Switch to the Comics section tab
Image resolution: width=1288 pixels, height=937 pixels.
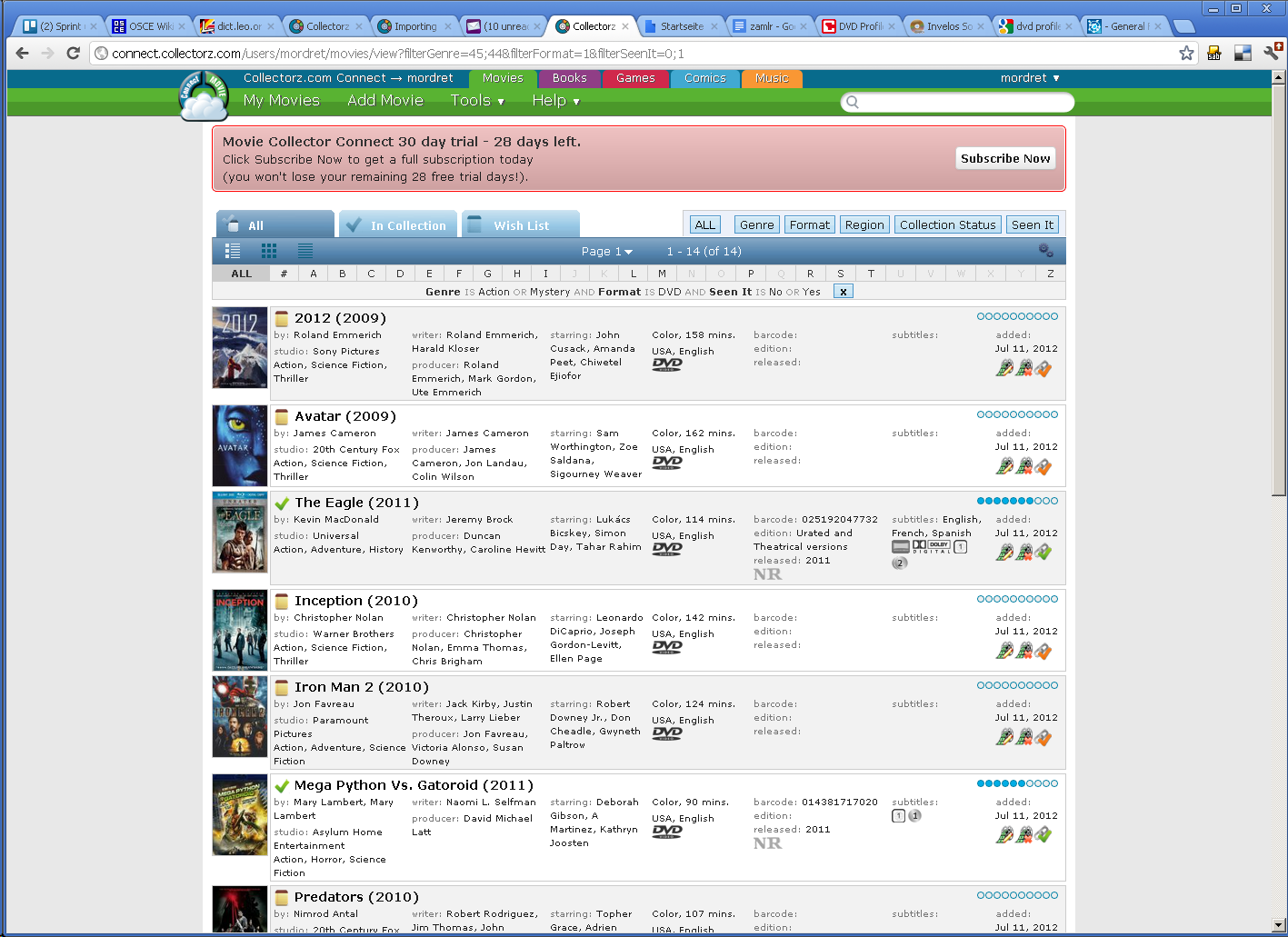point(705,79)
